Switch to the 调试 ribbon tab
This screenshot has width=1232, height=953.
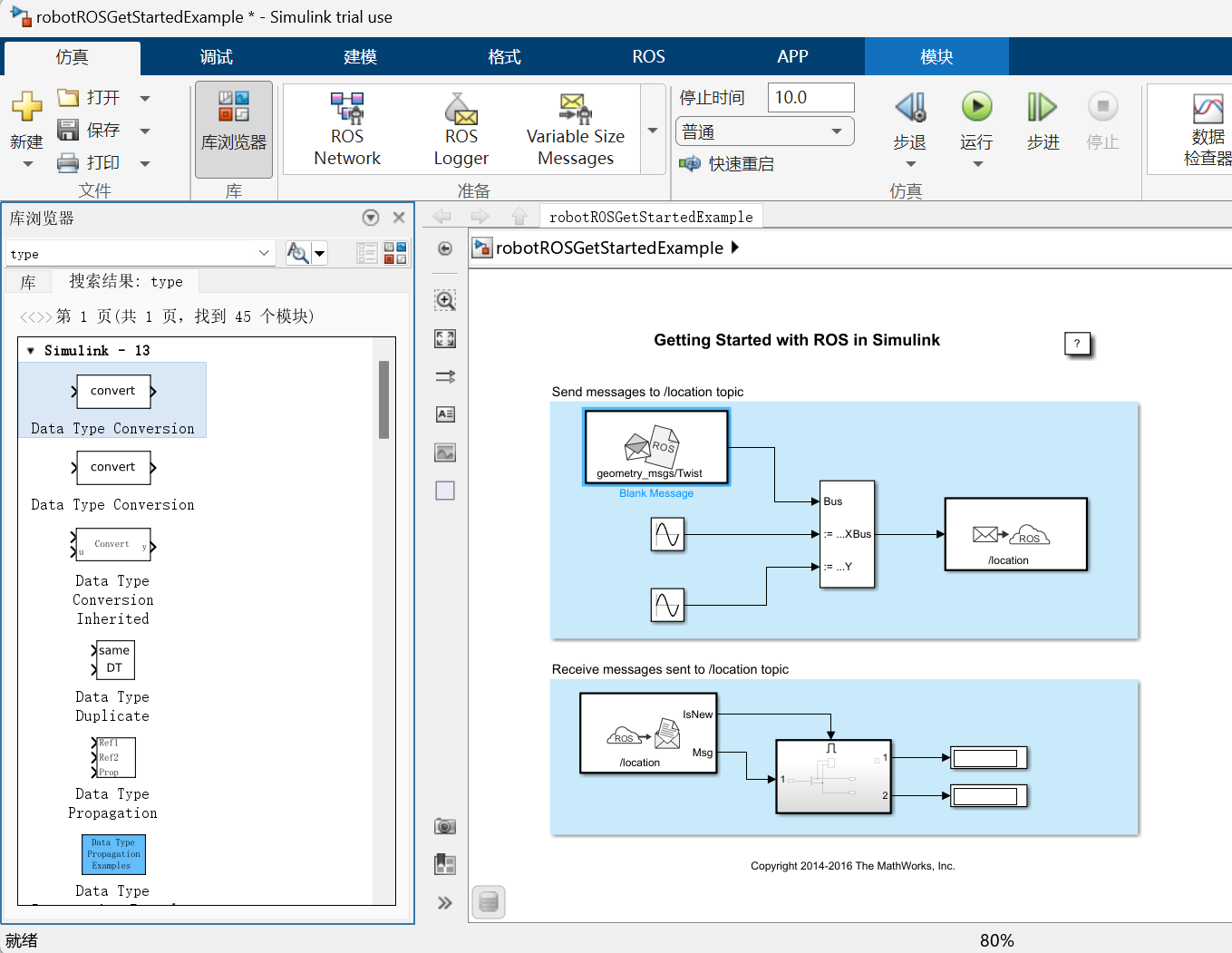pos(216,57)
